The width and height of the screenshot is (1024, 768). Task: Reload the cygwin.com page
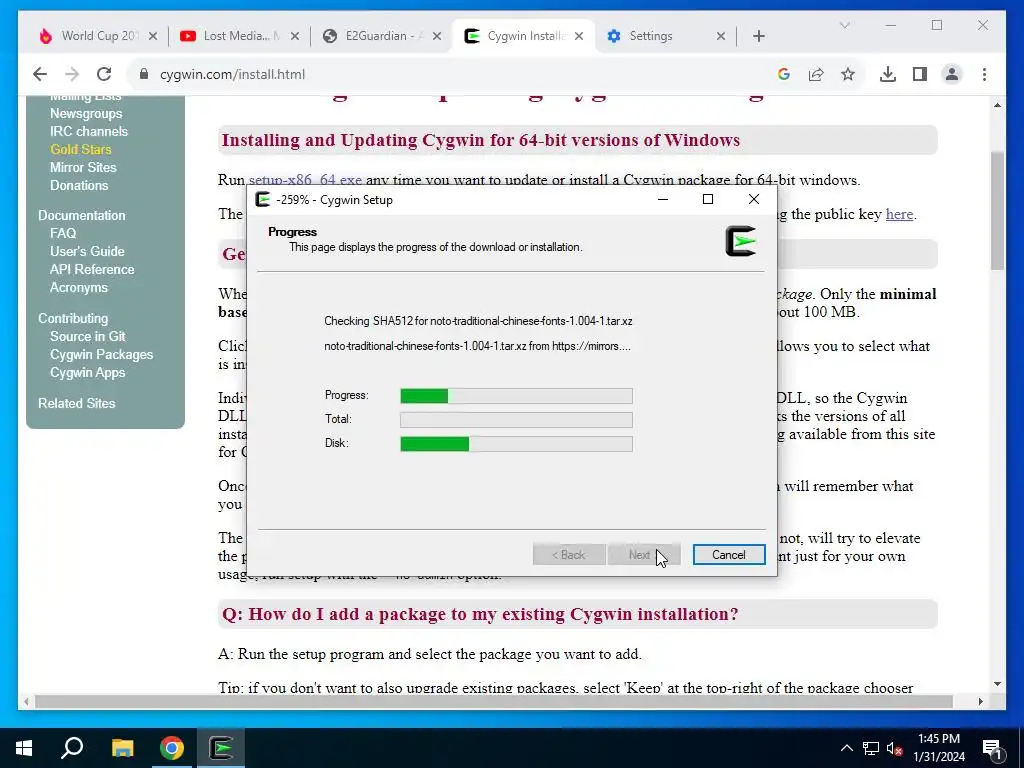pos(104,74)
